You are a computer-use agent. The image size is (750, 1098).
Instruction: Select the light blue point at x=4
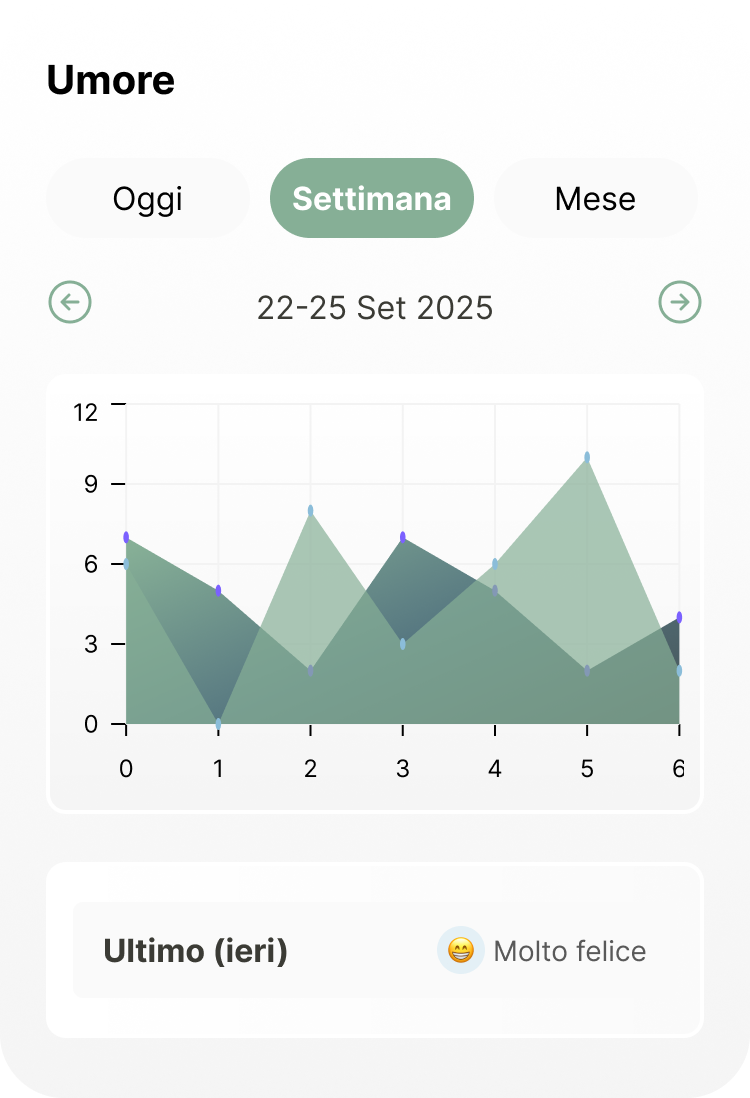495,564
